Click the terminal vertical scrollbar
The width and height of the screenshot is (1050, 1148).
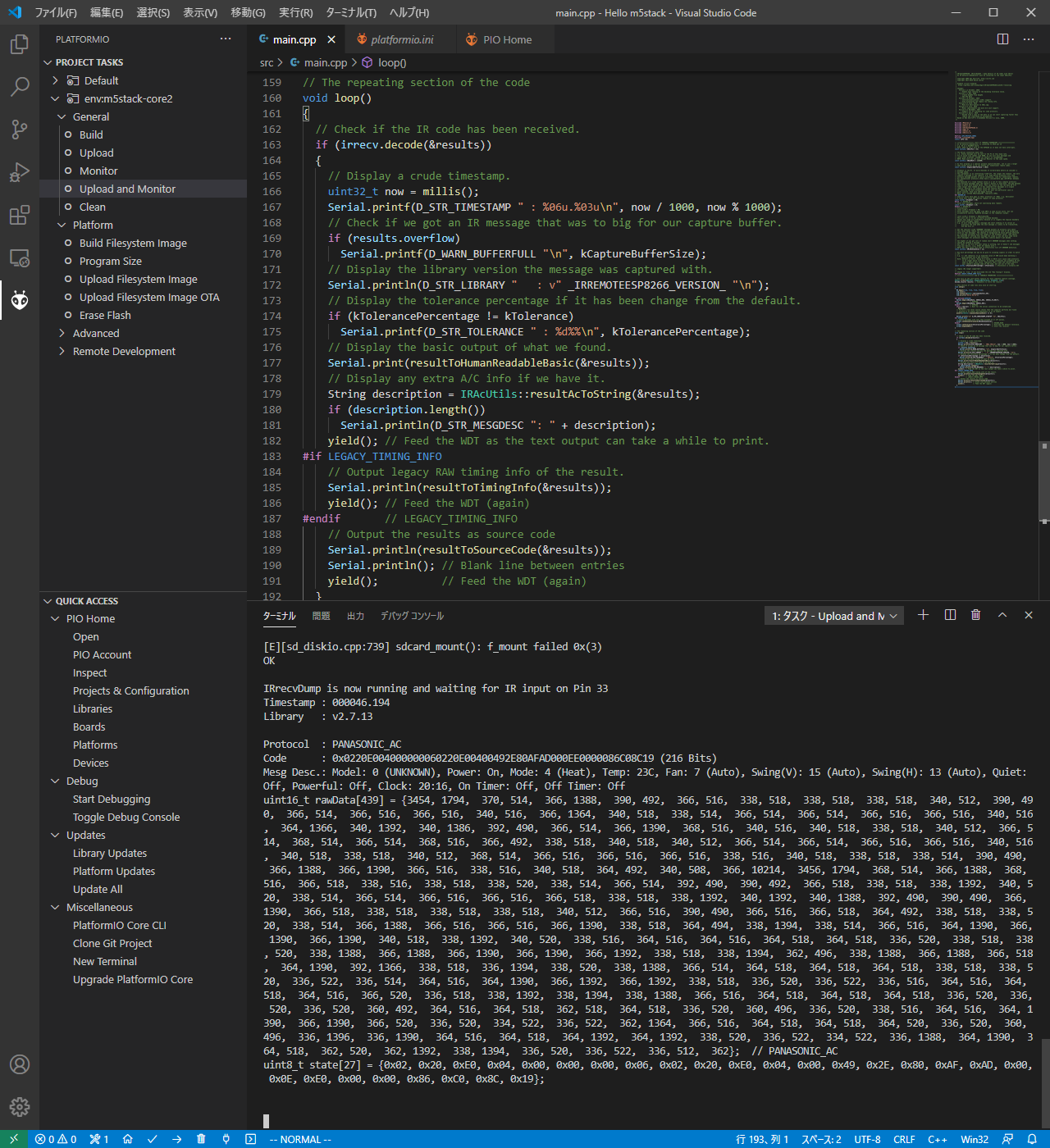pyautogui.click(x=1045, y=1082)
